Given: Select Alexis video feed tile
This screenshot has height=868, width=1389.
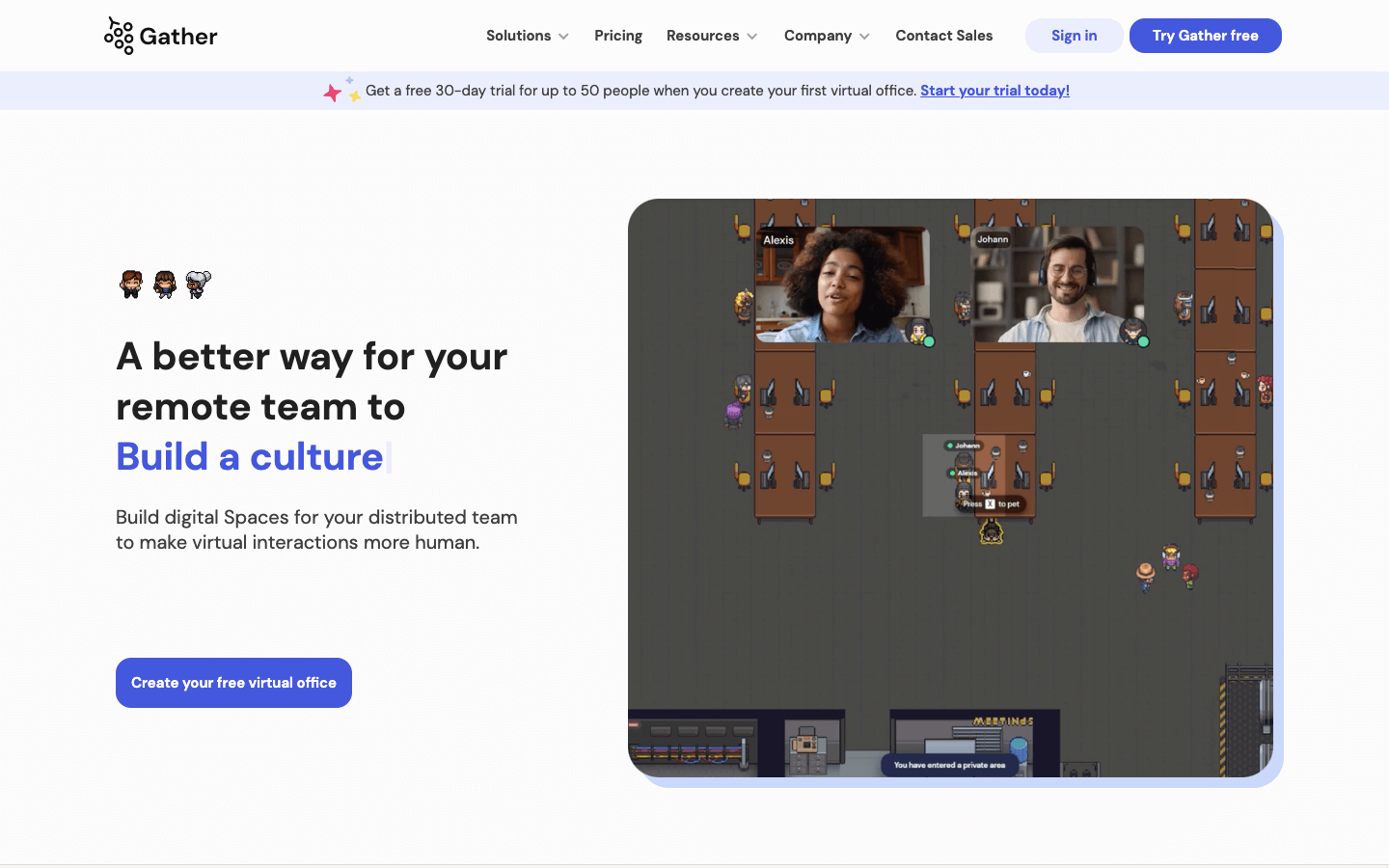Looking at the screenshot, I should pos(842,285).
